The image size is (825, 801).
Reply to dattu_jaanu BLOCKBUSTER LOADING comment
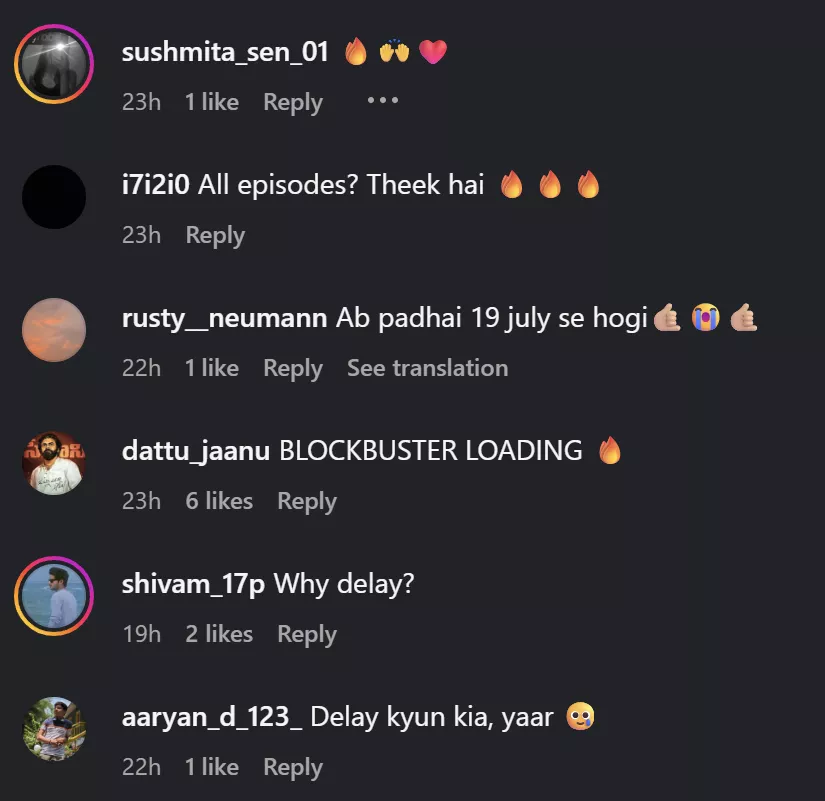coord(307,502)
